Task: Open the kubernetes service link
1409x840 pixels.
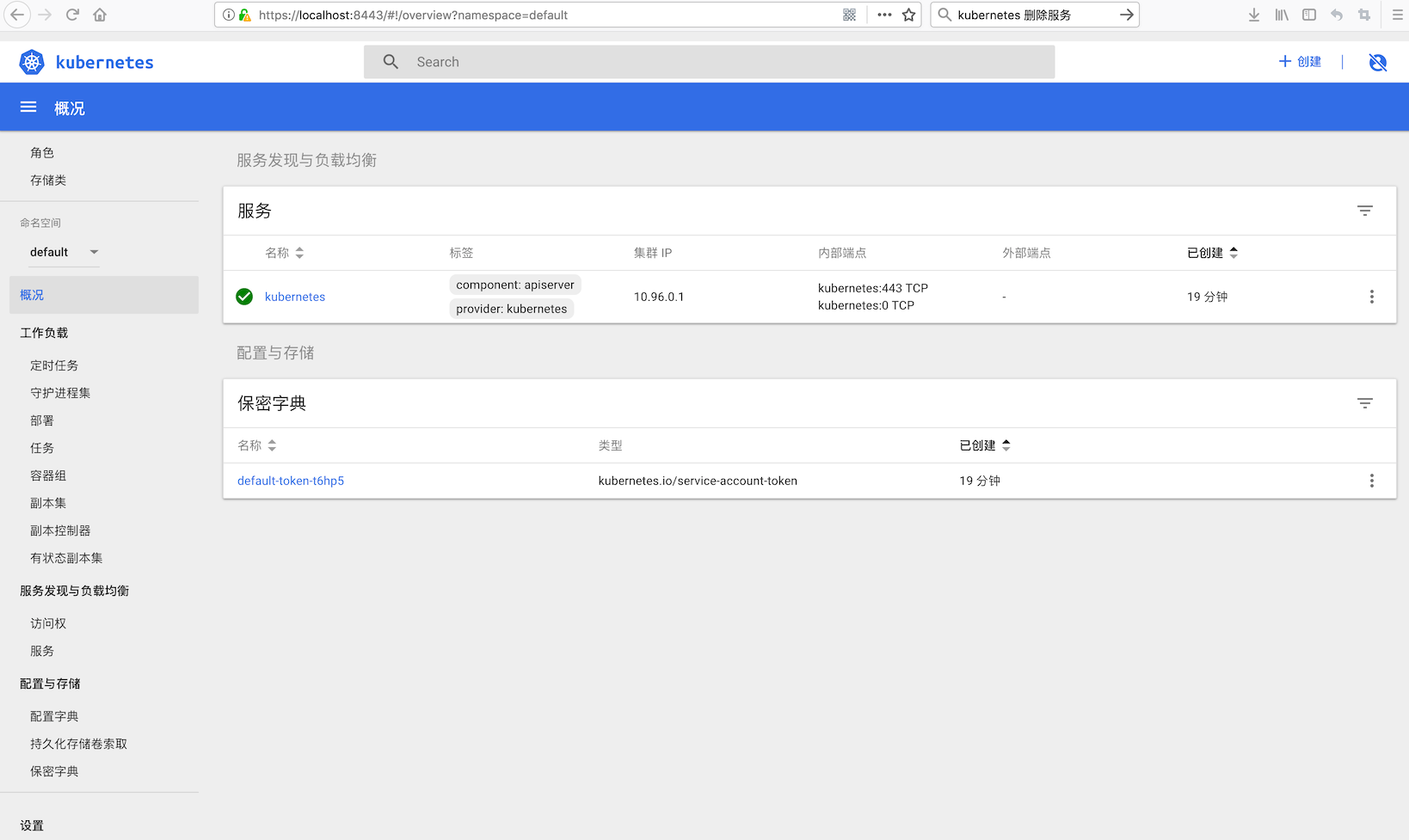Action: tap(295, 297)
